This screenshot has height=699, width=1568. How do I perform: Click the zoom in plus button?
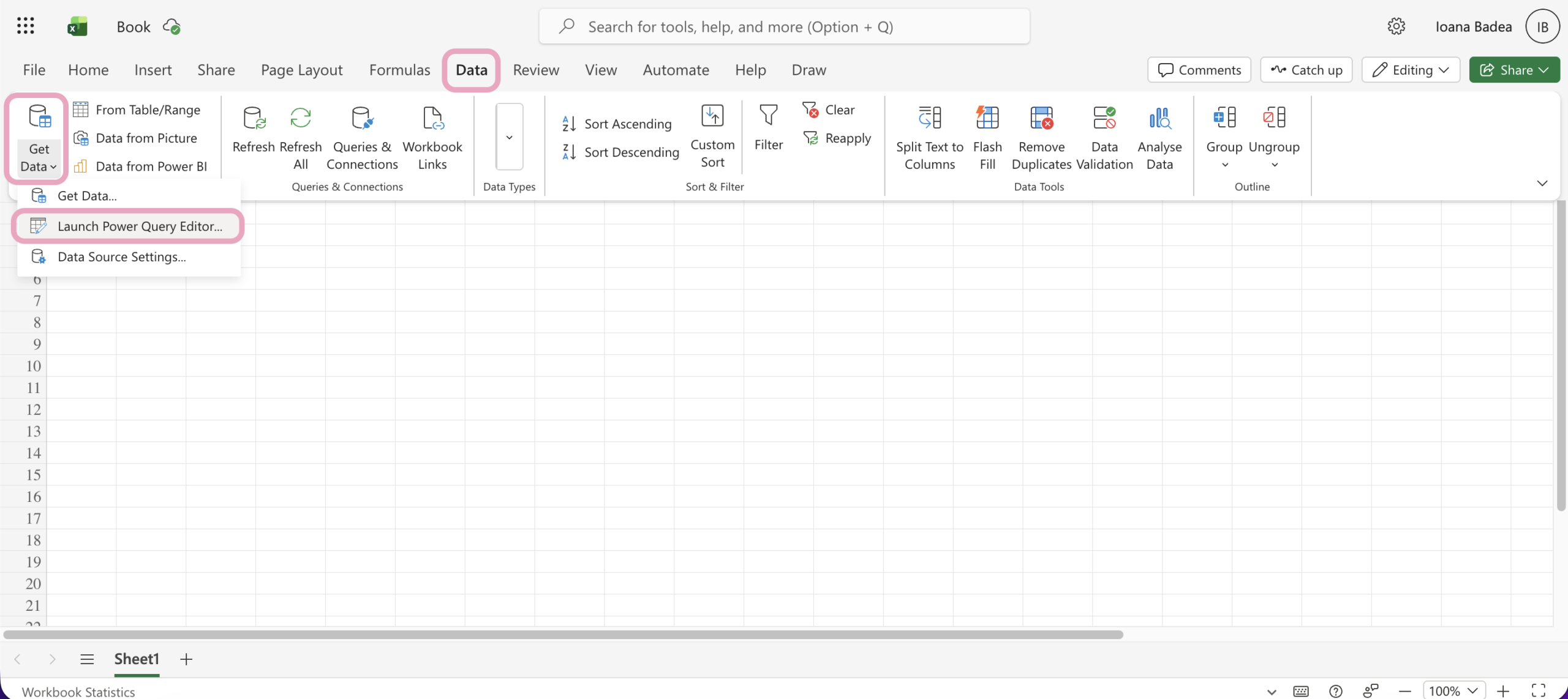(x=1502, y=691)
